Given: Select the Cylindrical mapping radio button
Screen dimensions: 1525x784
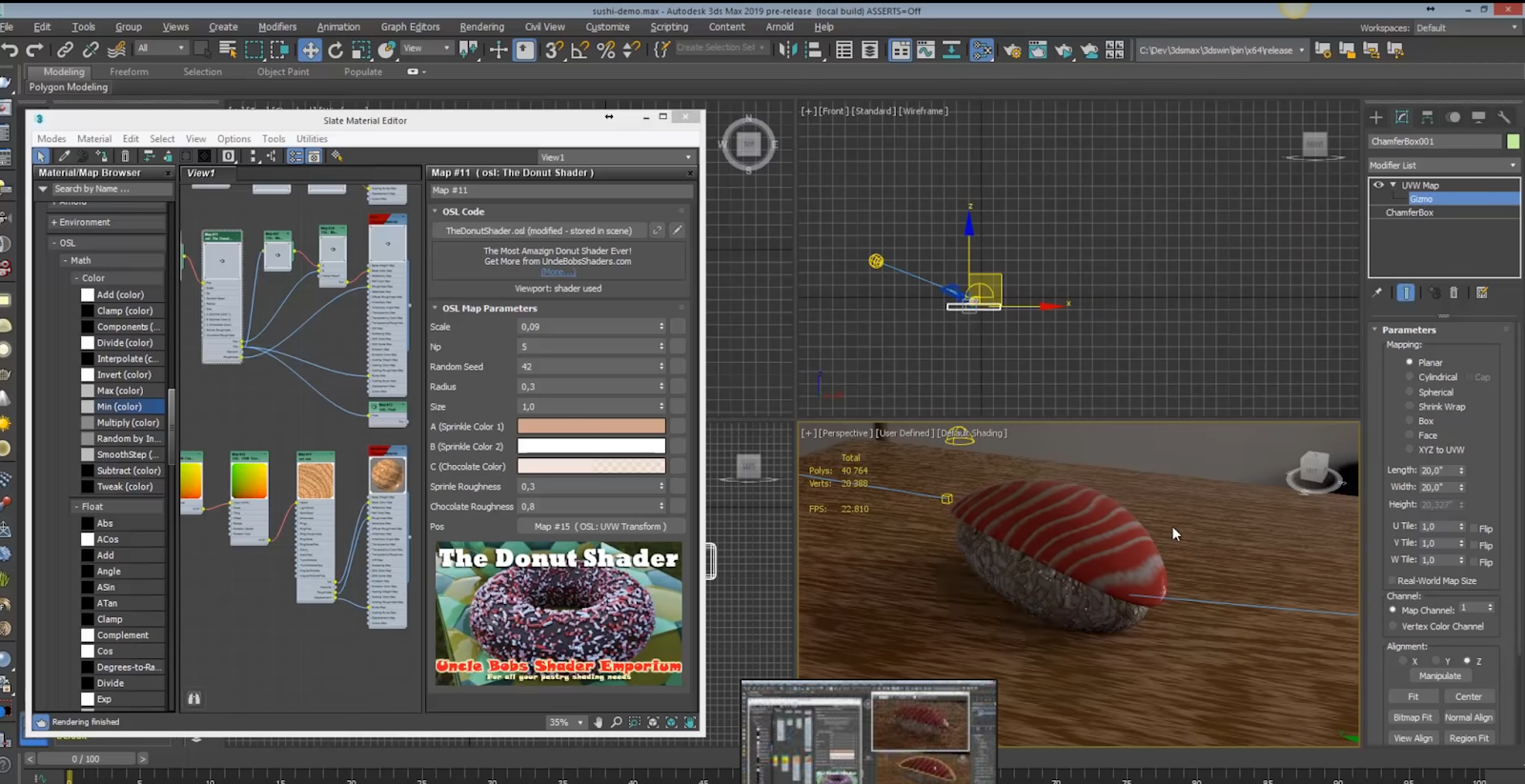Looking at the screenshot, I should pos(1410,377).
